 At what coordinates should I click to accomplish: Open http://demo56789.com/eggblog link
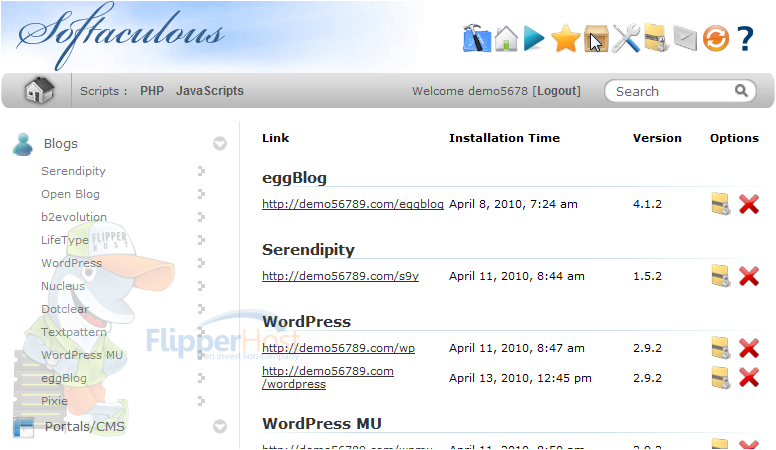pos(353,204)
